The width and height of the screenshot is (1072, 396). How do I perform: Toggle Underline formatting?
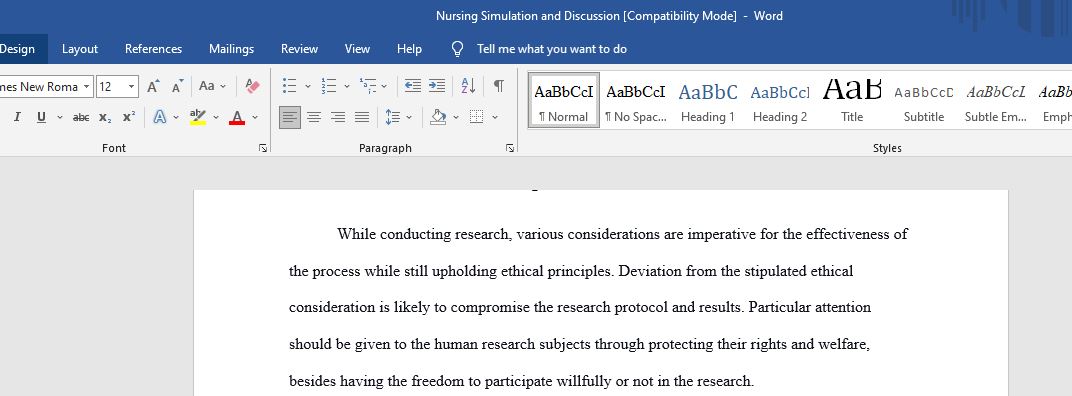[x=41, y=117]
